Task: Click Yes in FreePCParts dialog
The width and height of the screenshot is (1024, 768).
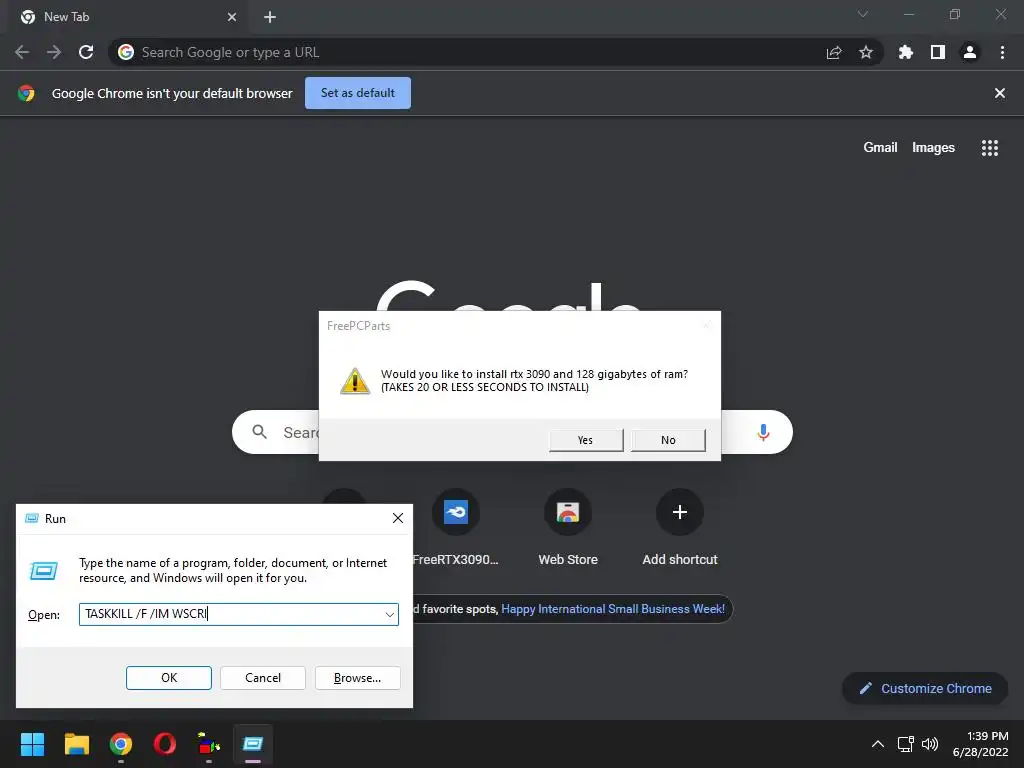Action: (x=586, y=440)
